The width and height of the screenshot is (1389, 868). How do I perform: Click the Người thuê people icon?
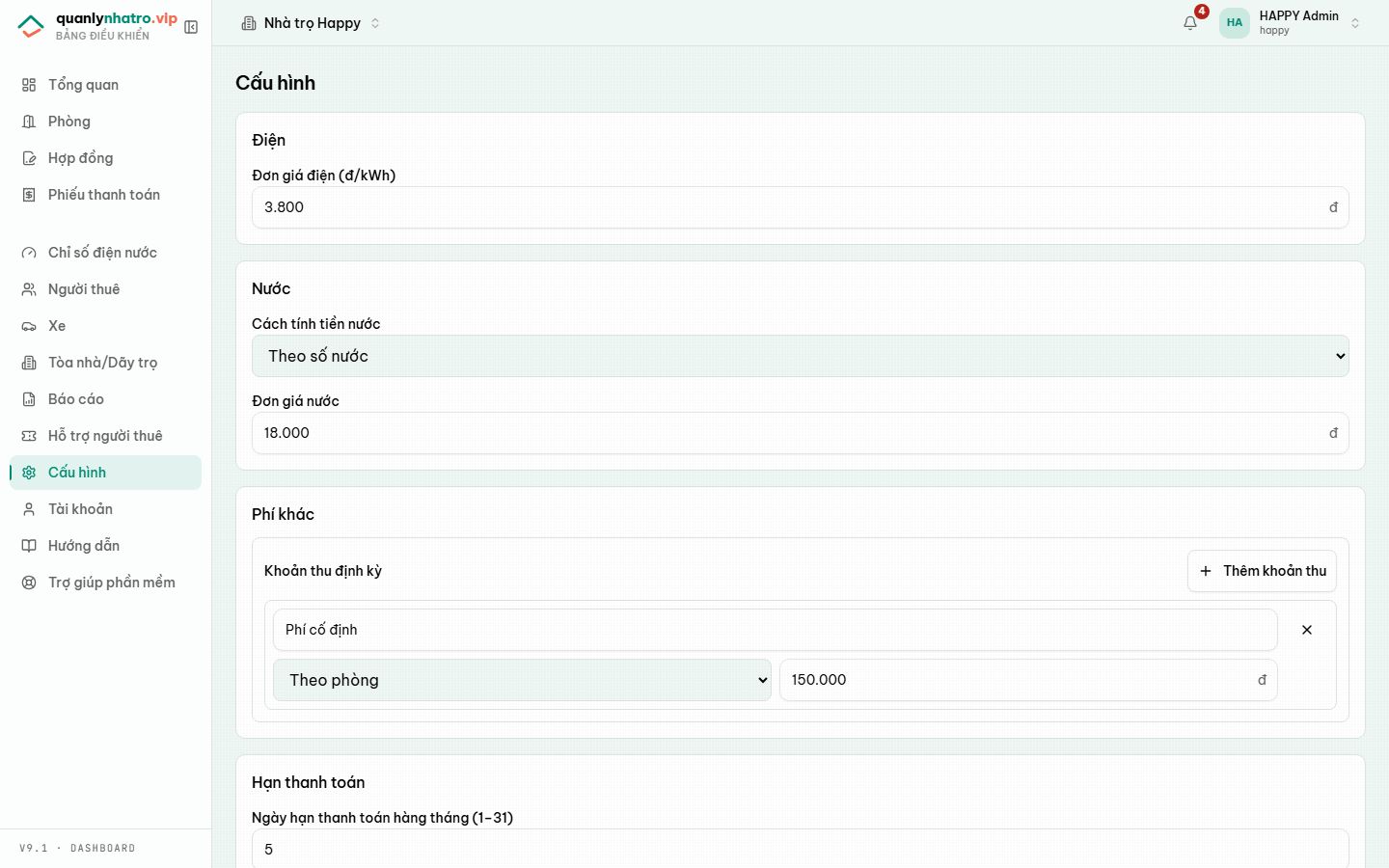(29, 289)
